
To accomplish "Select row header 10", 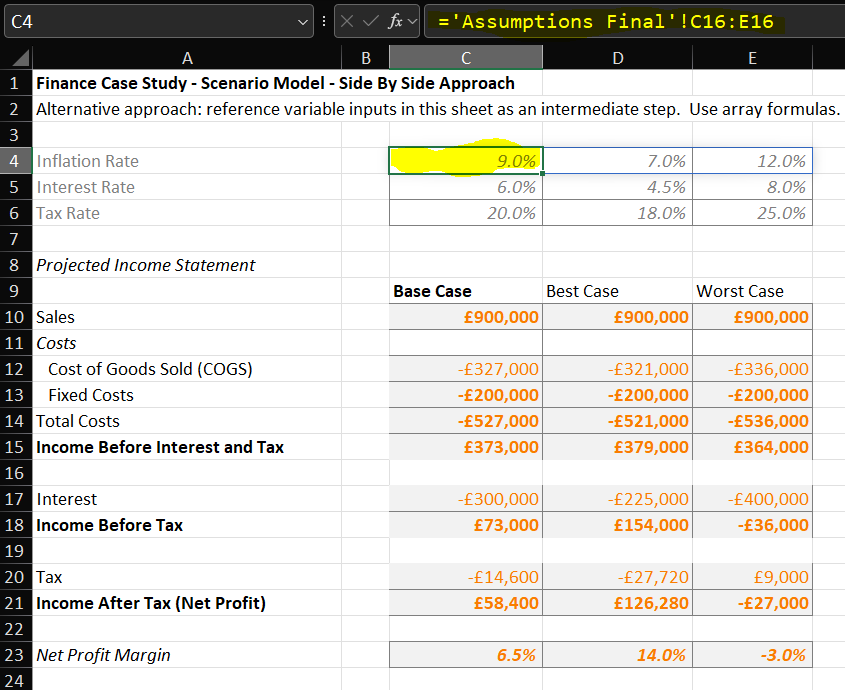I will tap(16, 317).
